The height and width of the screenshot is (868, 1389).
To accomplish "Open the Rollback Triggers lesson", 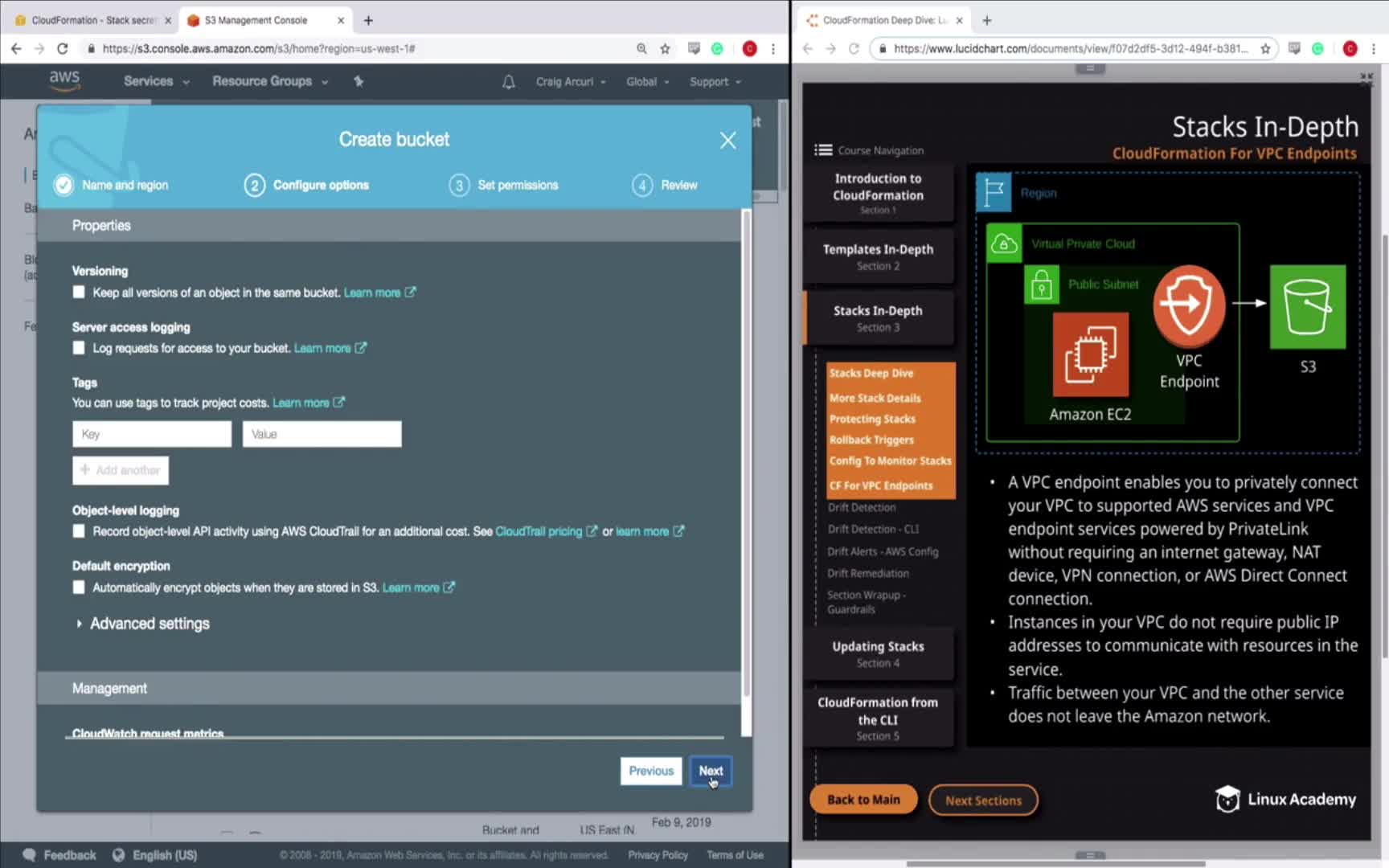I will click(x=871, y=440).
